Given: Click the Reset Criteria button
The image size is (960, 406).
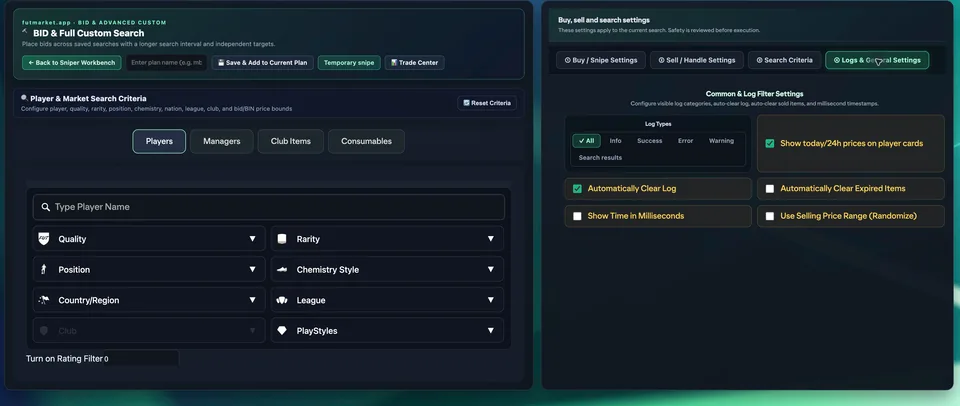Looking at the screenshot, I should [487, 103].
